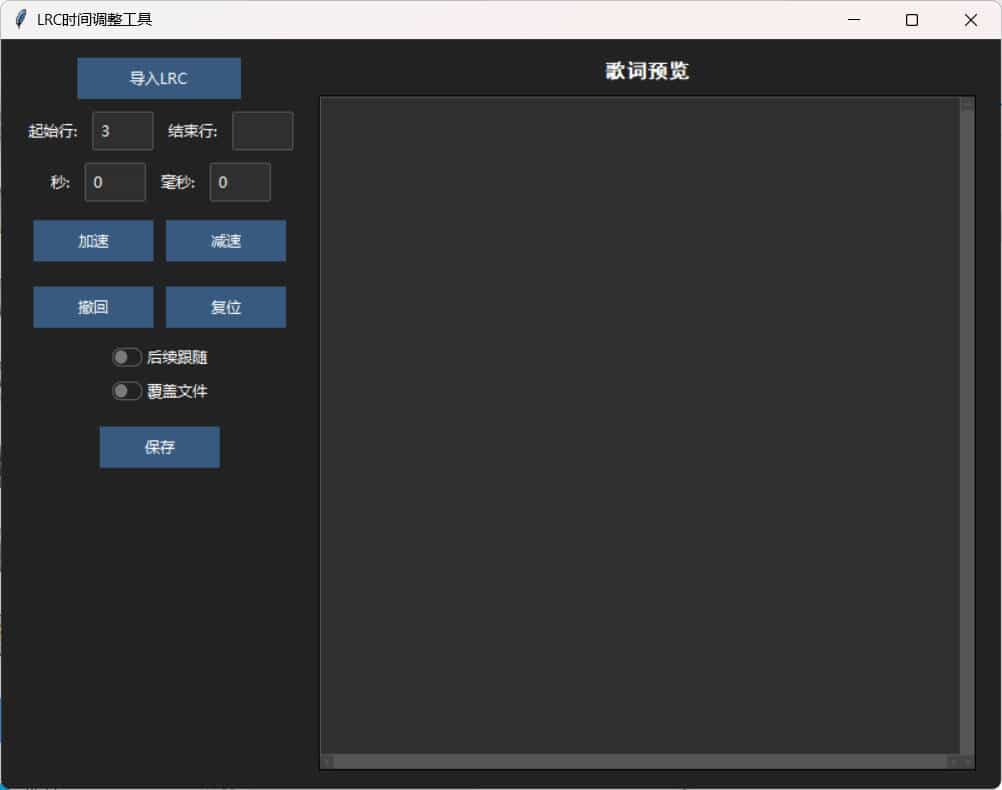Image resolution: width=1002 pixels, height=790 pixels.
Task: Click the 撤回 undo button
Action: (x=93, y=307)
